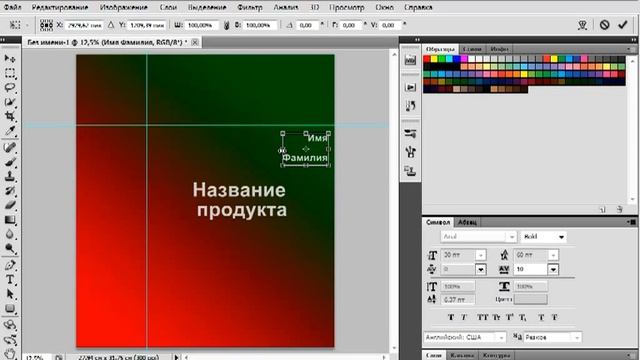Open the Файл menu
This screenshot has height=360, width=640.
coord(12,7)
